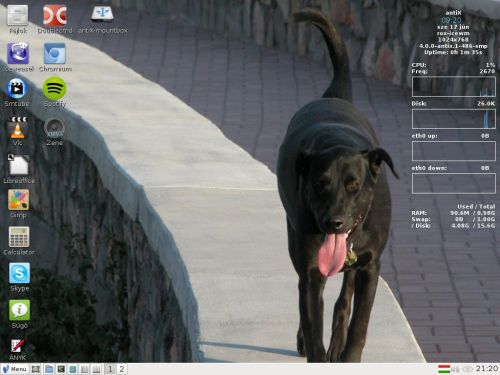500x375 pixels.
Task: Open the file manager taskbar folder icon
Action: click(x=49, y=369)
